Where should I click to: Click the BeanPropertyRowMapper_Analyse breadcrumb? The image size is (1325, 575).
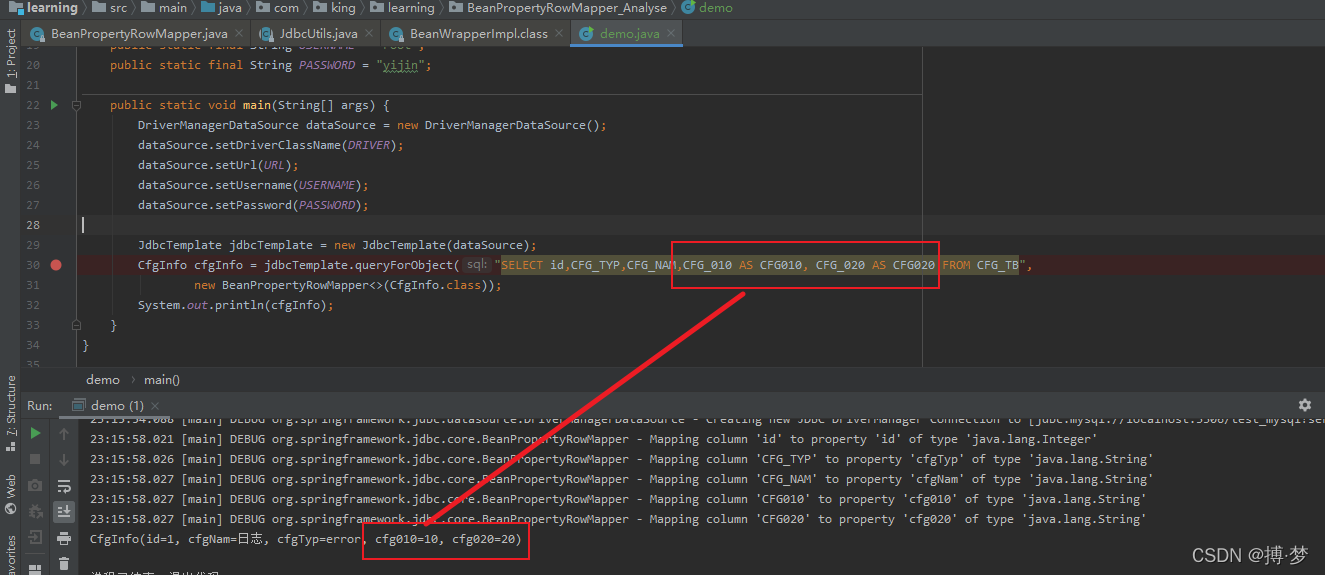[x=559, y=8]
